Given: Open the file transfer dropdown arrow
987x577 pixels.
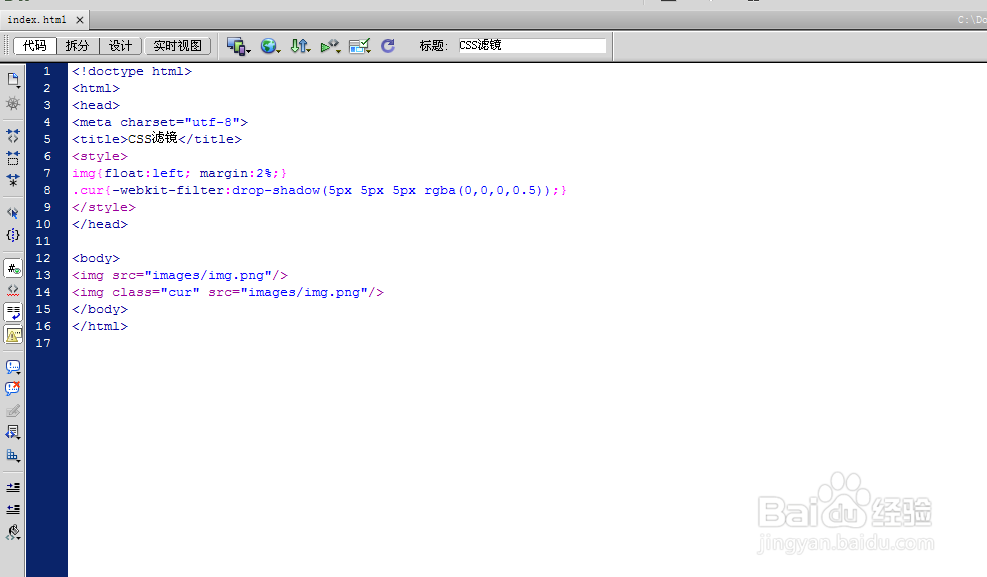Looking at the screenshot, I should pyautogui.click(x=308, y=51).
